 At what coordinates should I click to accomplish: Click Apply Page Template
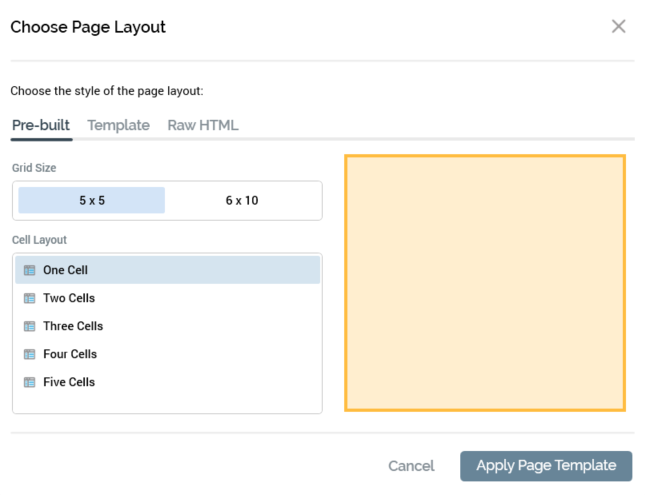[546, 465]
